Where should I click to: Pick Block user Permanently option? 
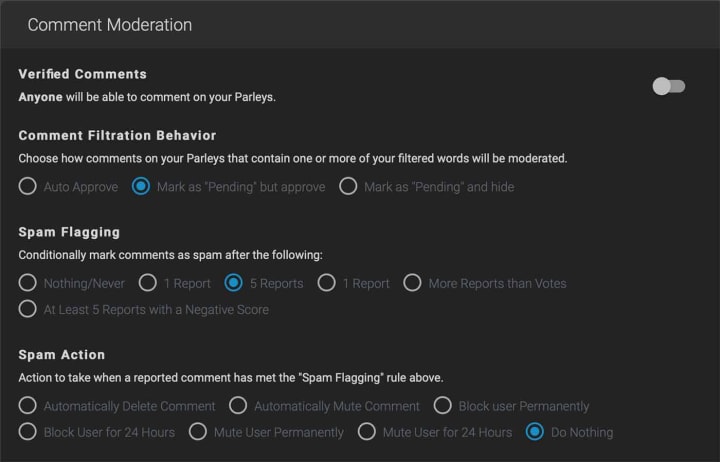[x=443, y=406]
